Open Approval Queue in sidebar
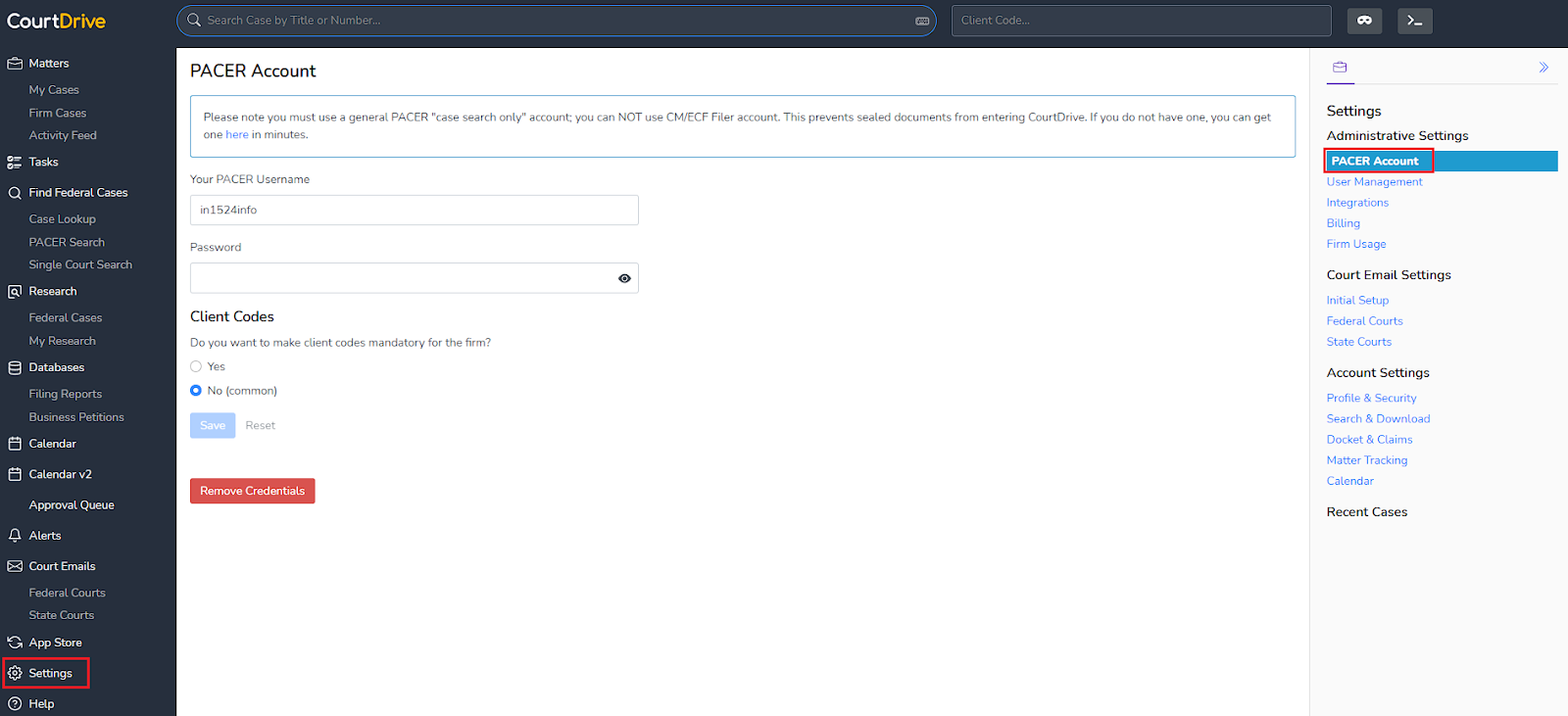Screen dimensions: 1568x716 tap(72, 505)
